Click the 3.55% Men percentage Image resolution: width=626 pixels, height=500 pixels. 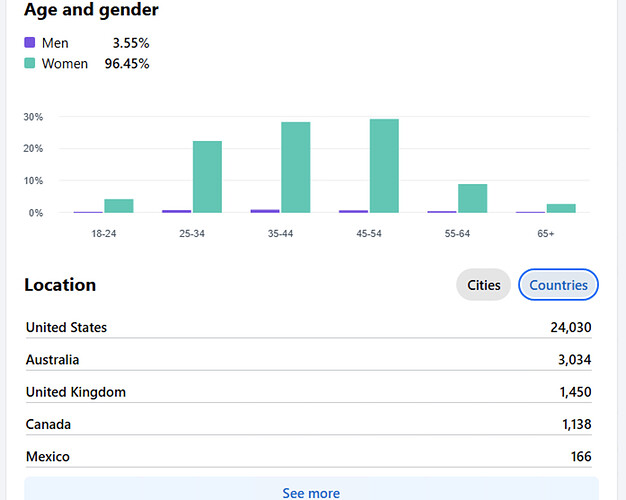tap(131, 43)
